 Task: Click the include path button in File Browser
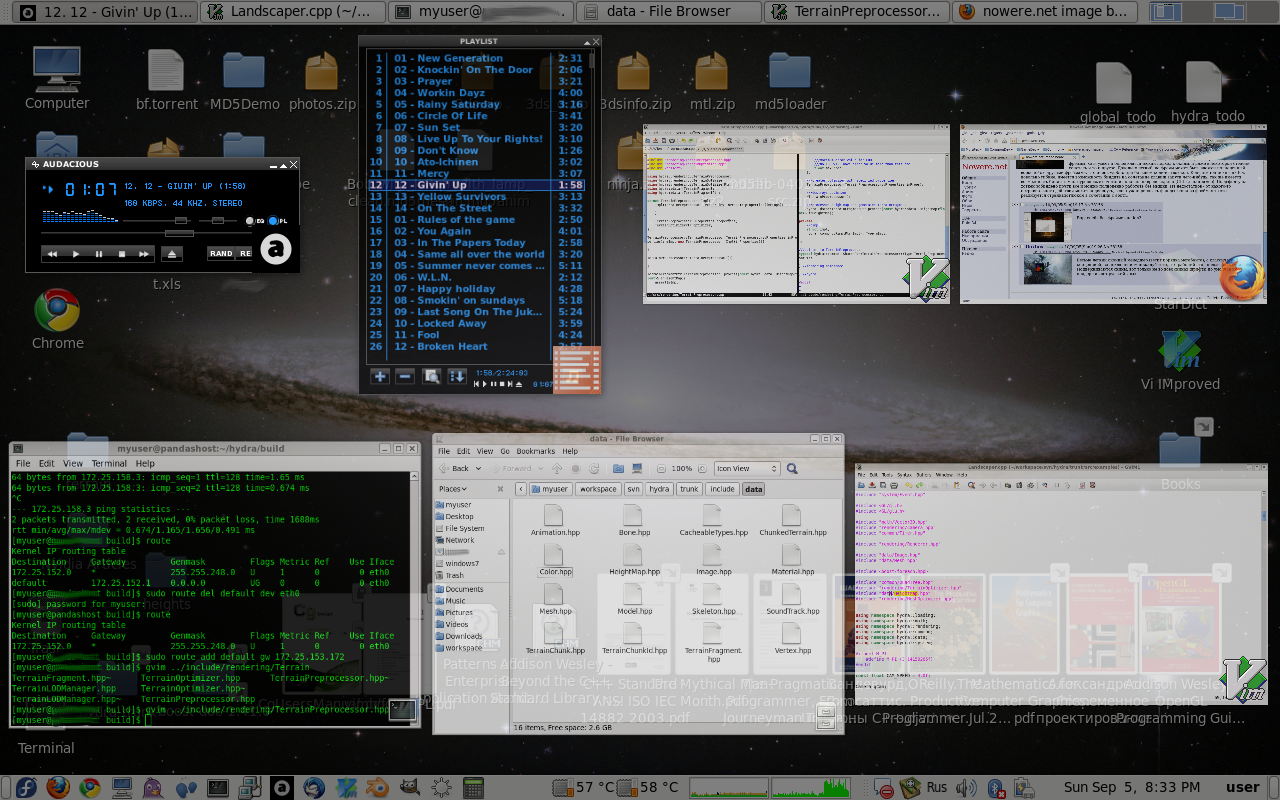click(x=722, y=489)
